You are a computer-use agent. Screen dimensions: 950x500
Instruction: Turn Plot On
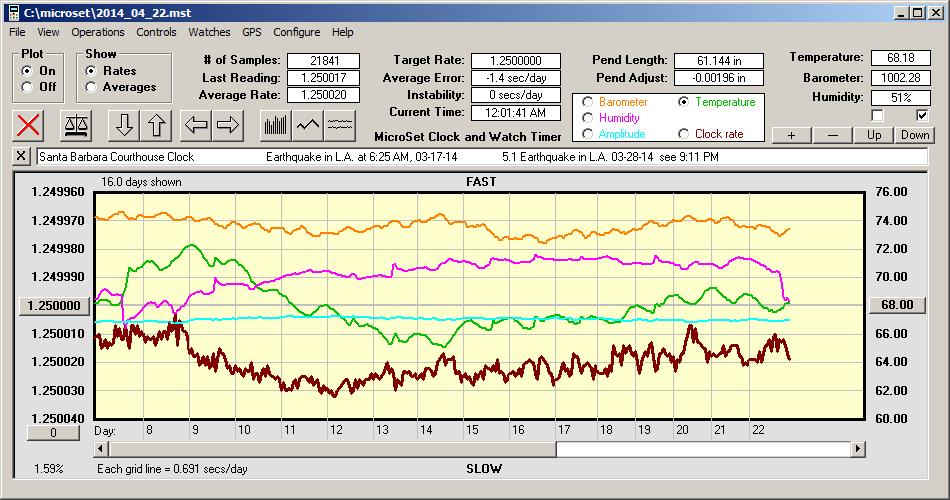27,71
